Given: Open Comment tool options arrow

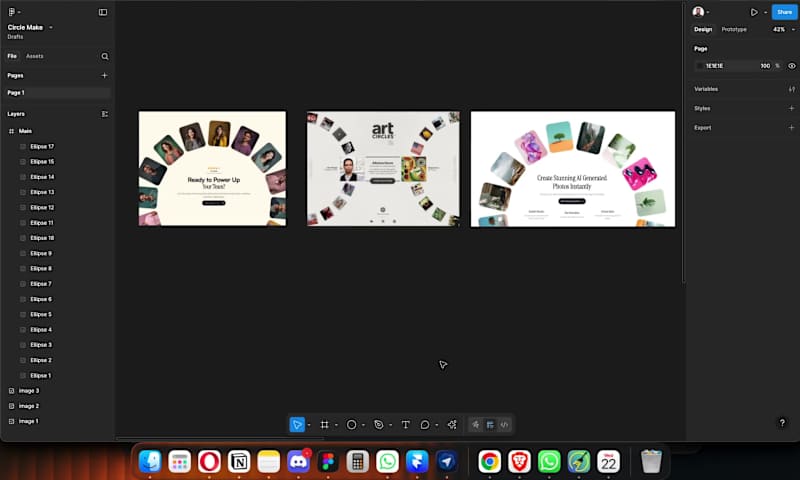Looking at the screenshot, I should point(437,425).
